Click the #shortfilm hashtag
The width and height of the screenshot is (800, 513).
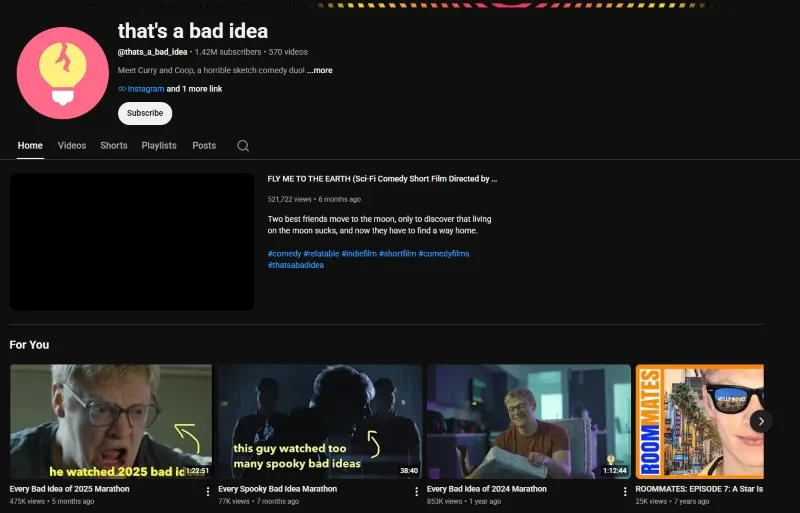(397, 254)
